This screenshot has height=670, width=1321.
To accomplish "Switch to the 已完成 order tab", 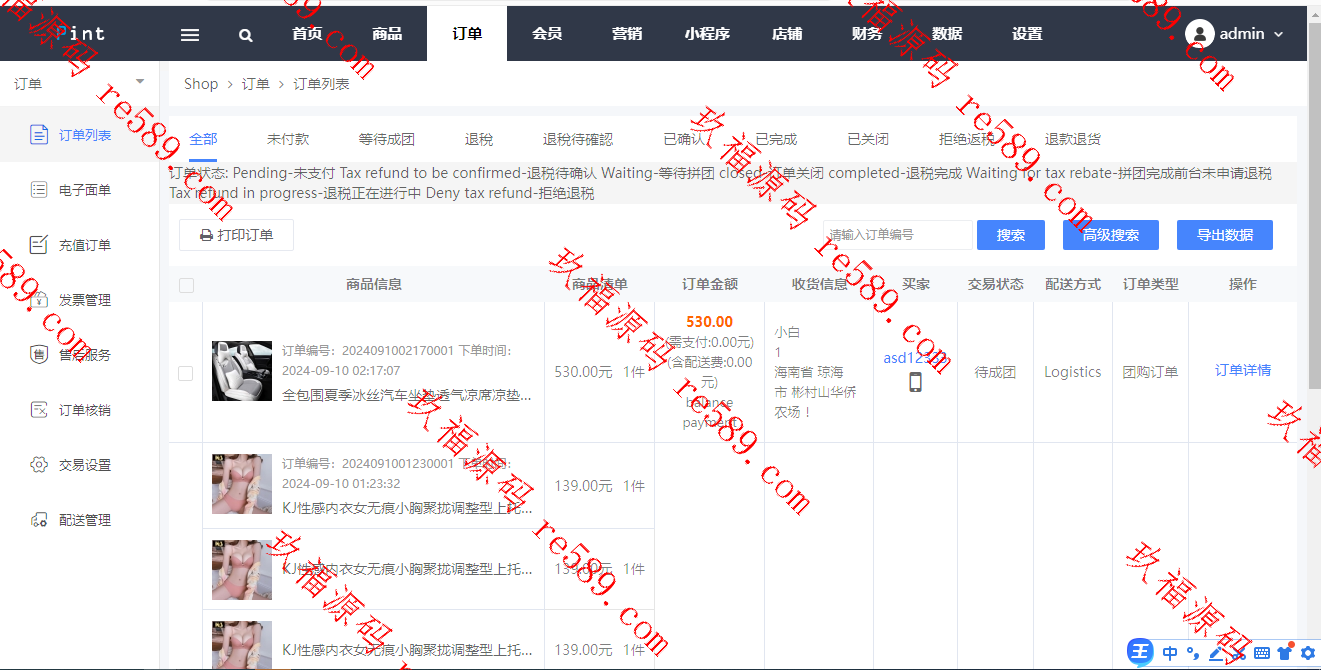I will click(776, 140).
